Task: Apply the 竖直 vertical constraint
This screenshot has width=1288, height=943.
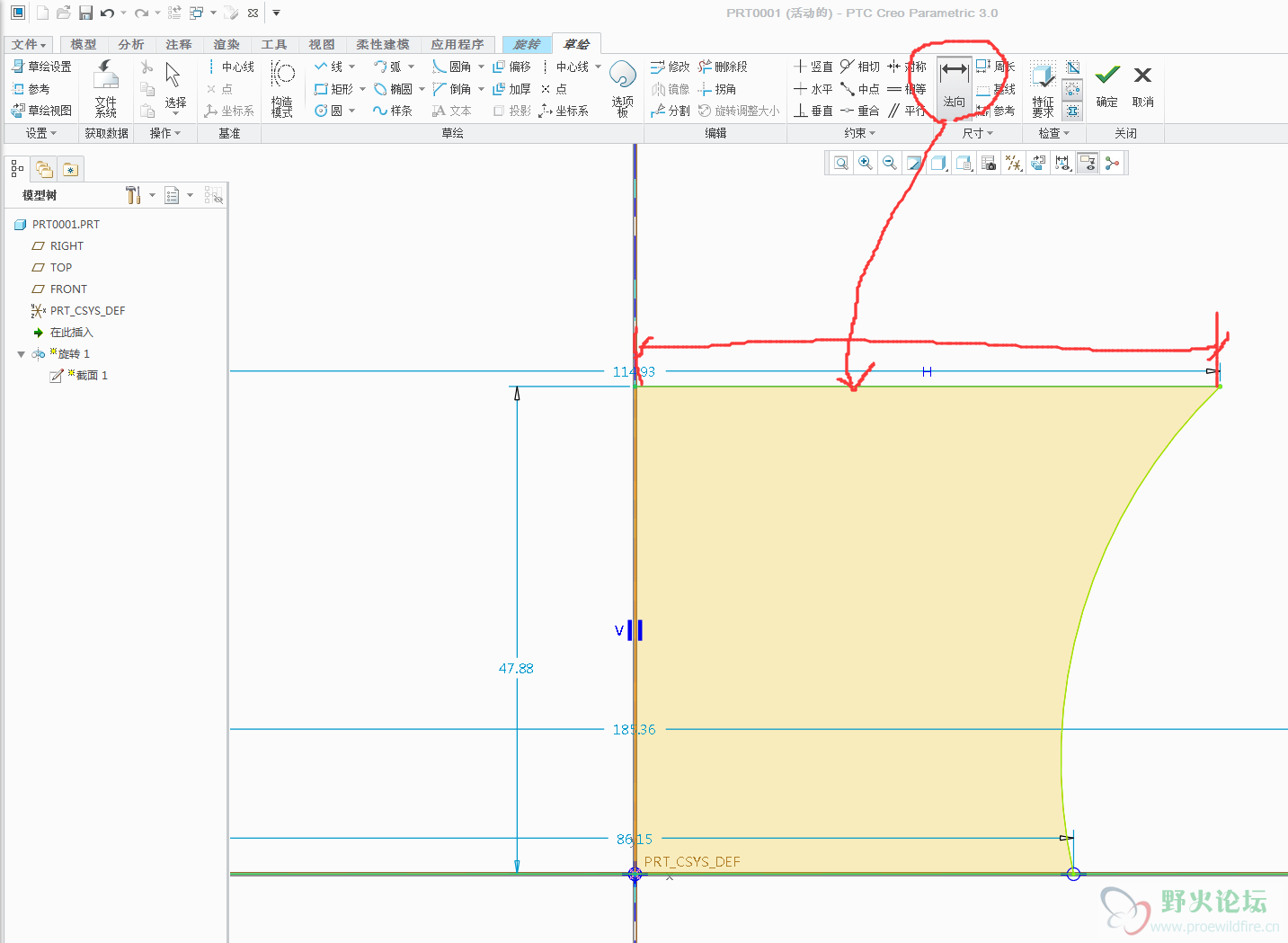Action: click(813, 67)
